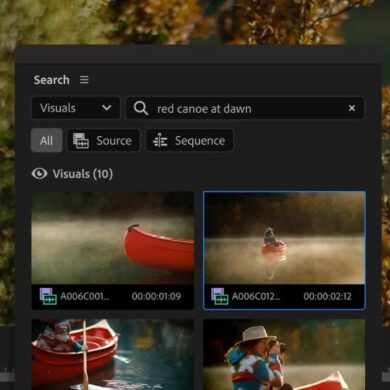
Task: Click the 'red canoe at dawn' search field
Action: click(245, 108)
